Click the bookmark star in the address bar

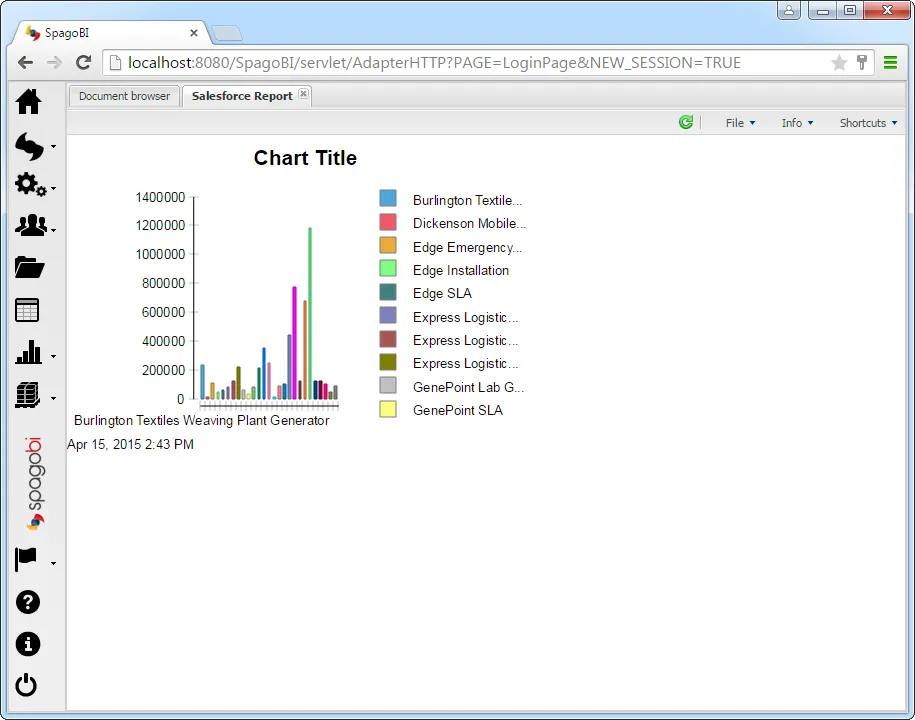[x=839, y=62]
